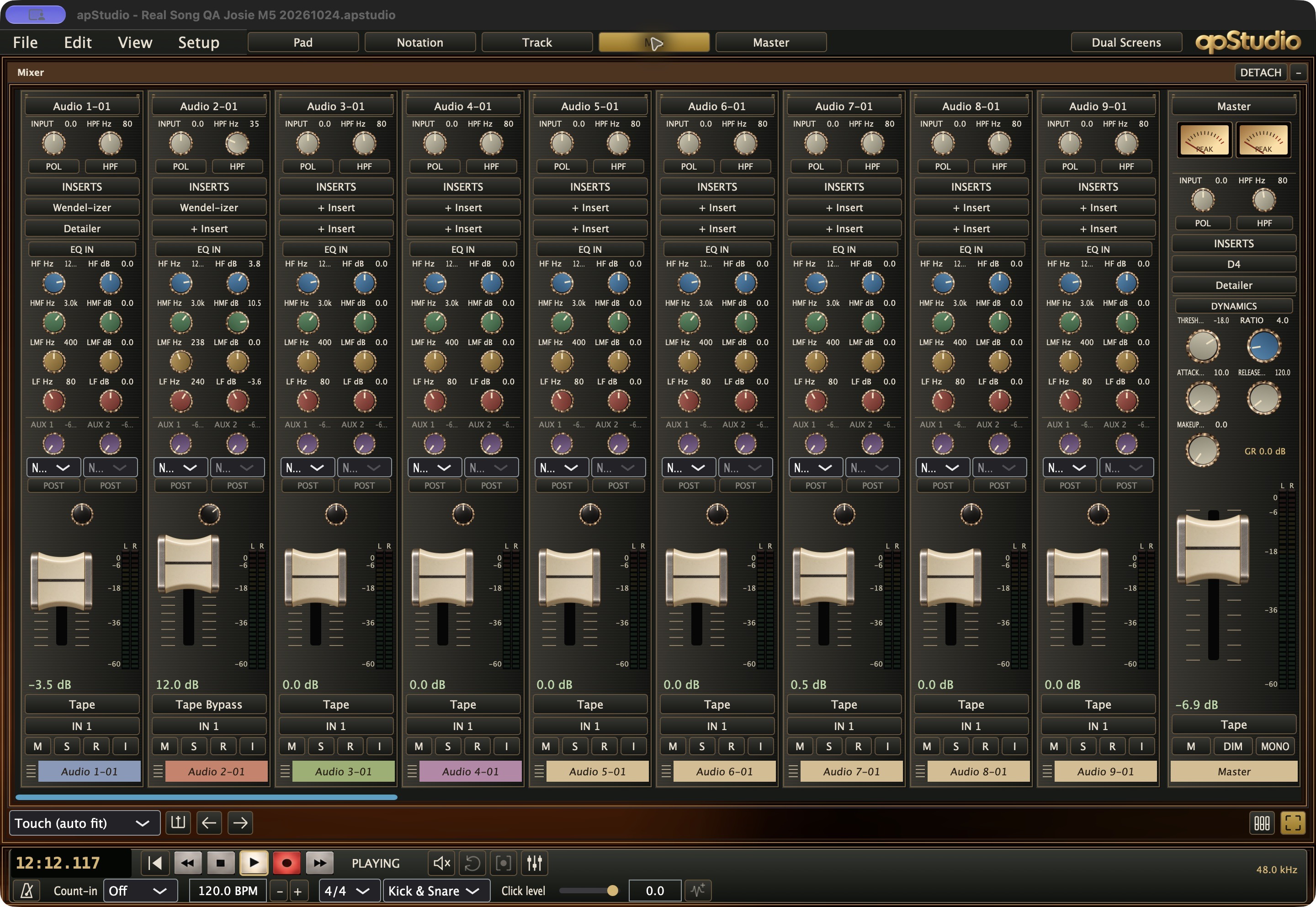Solo the Audio 2-01 channel
Screen dimensions: 1316x907
click(x=194, y=746)
